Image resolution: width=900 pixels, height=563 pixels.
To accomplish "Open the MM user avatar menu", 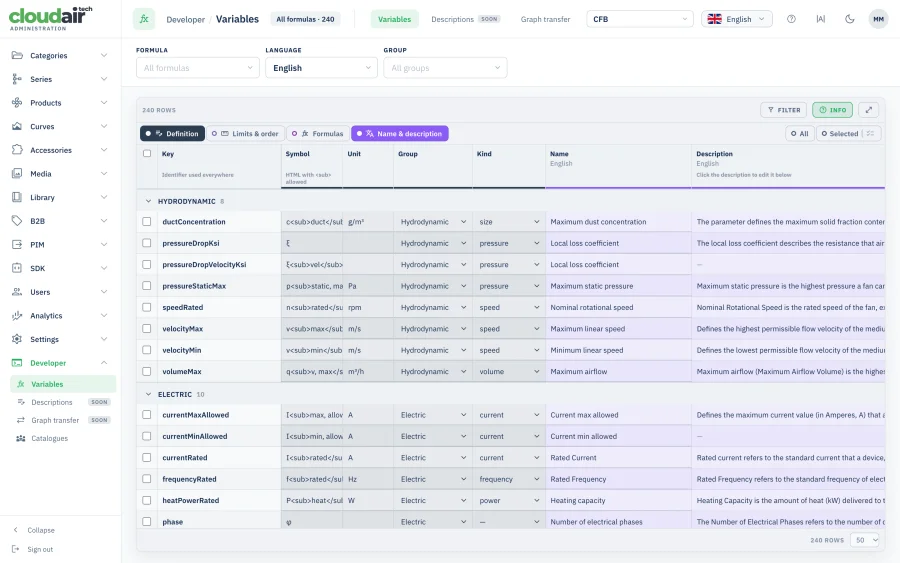I will [x=878, y=19].
